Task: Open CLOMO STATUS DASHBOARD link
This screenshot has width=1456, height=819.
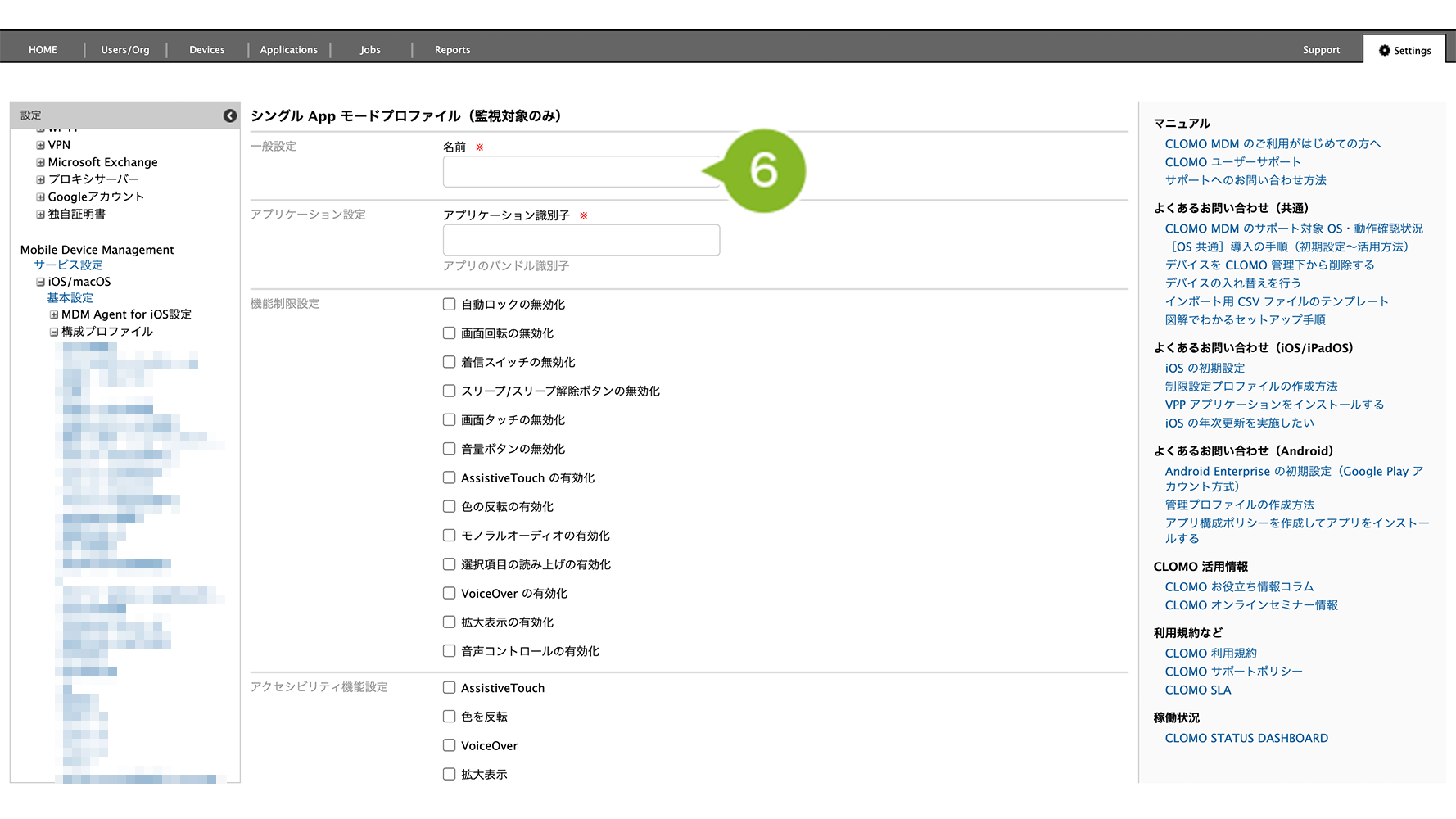Action: pyautogui.click(x=1246, y=738)
